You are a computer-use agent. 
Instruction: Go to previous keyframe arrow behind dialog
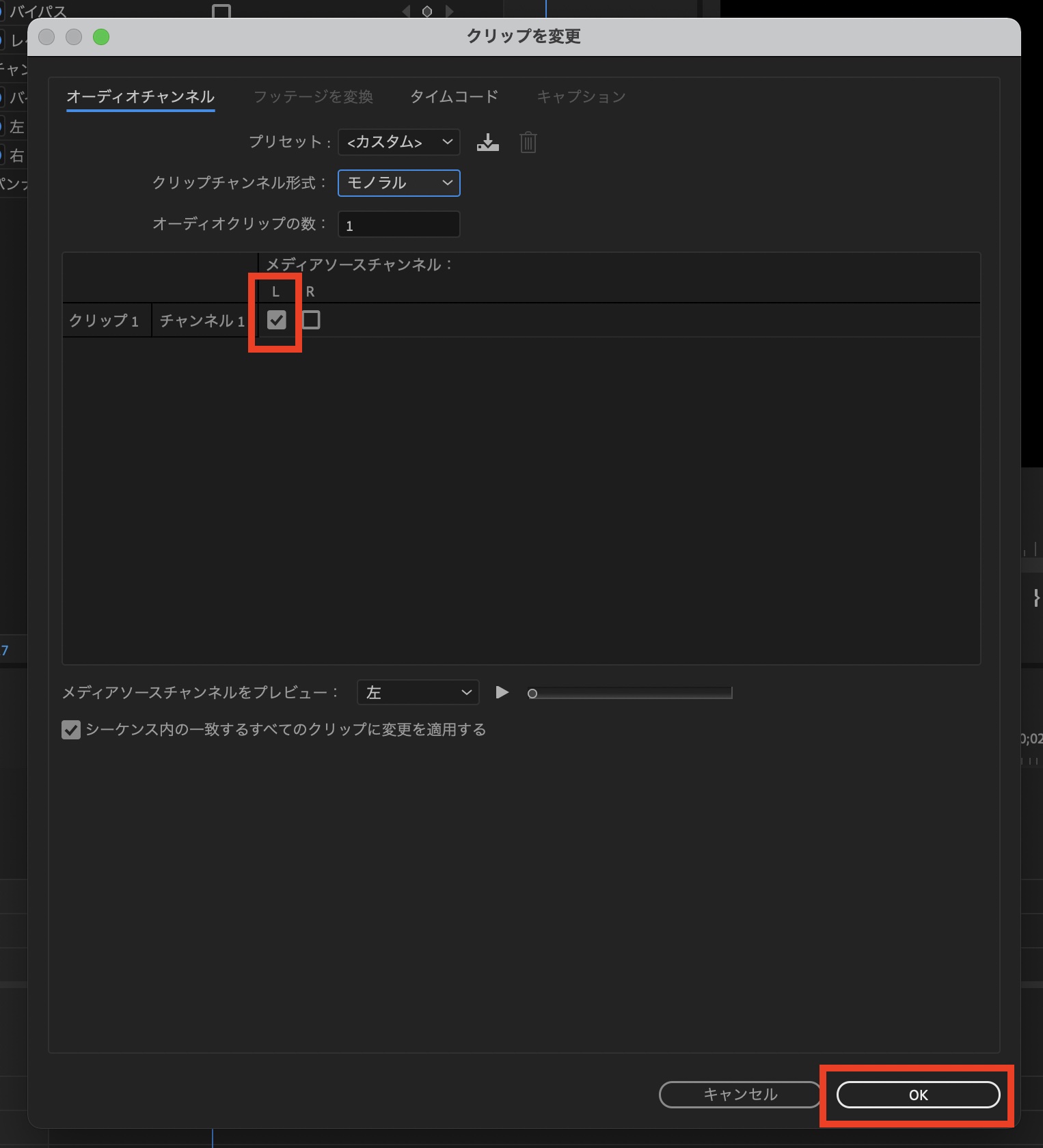(x=406, y=11)
